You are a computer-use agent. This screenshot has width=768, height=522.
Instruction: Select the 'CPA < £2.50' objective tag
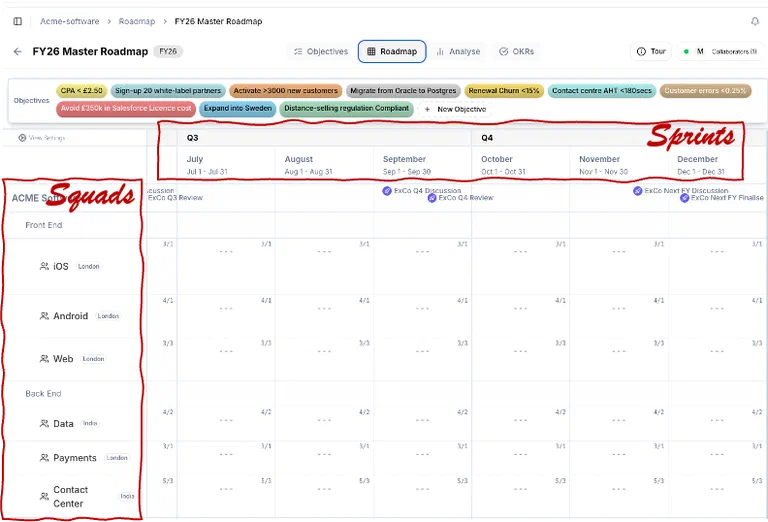[82, 91]
